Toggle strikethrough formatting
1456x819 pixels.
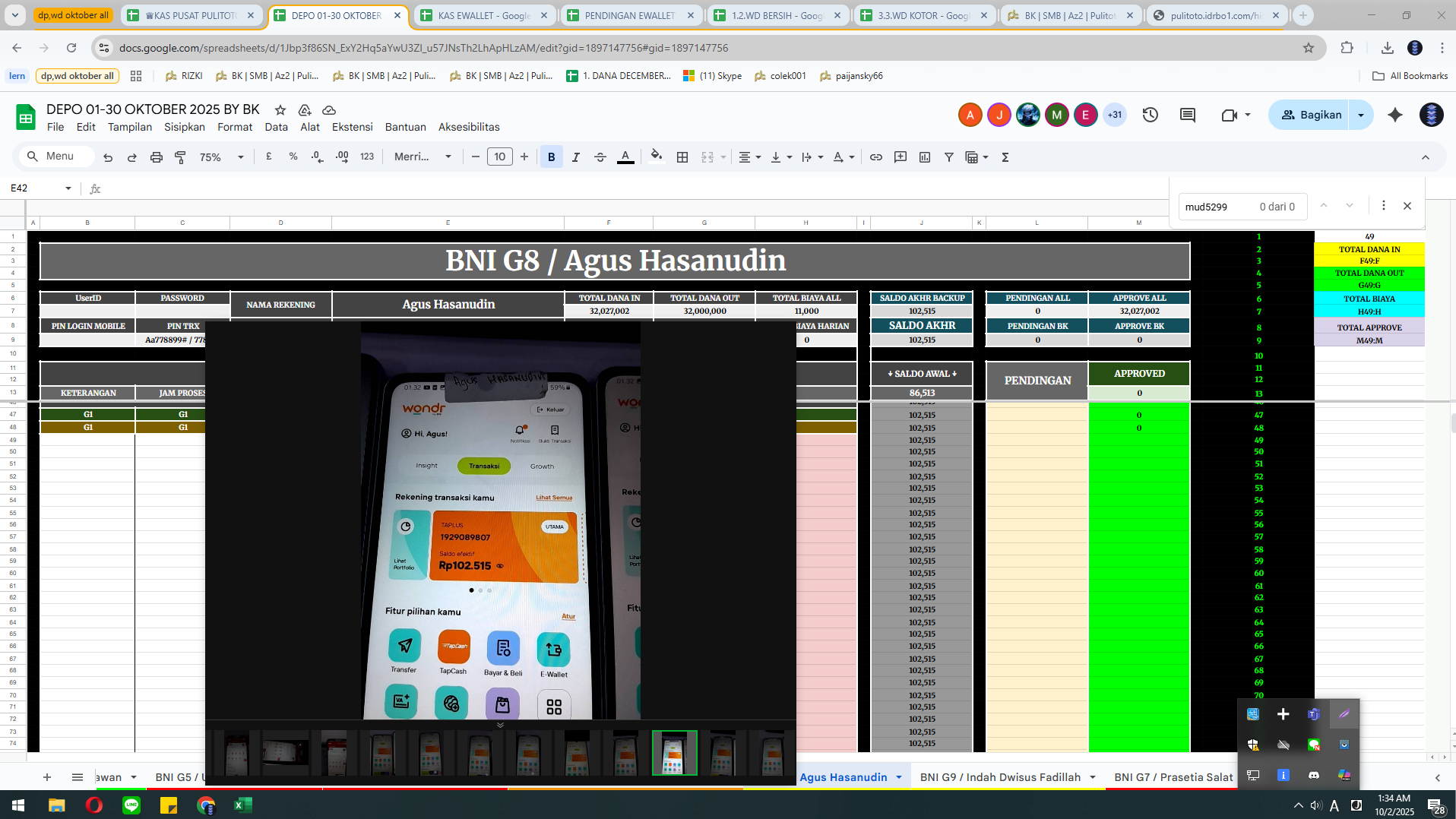600,157
